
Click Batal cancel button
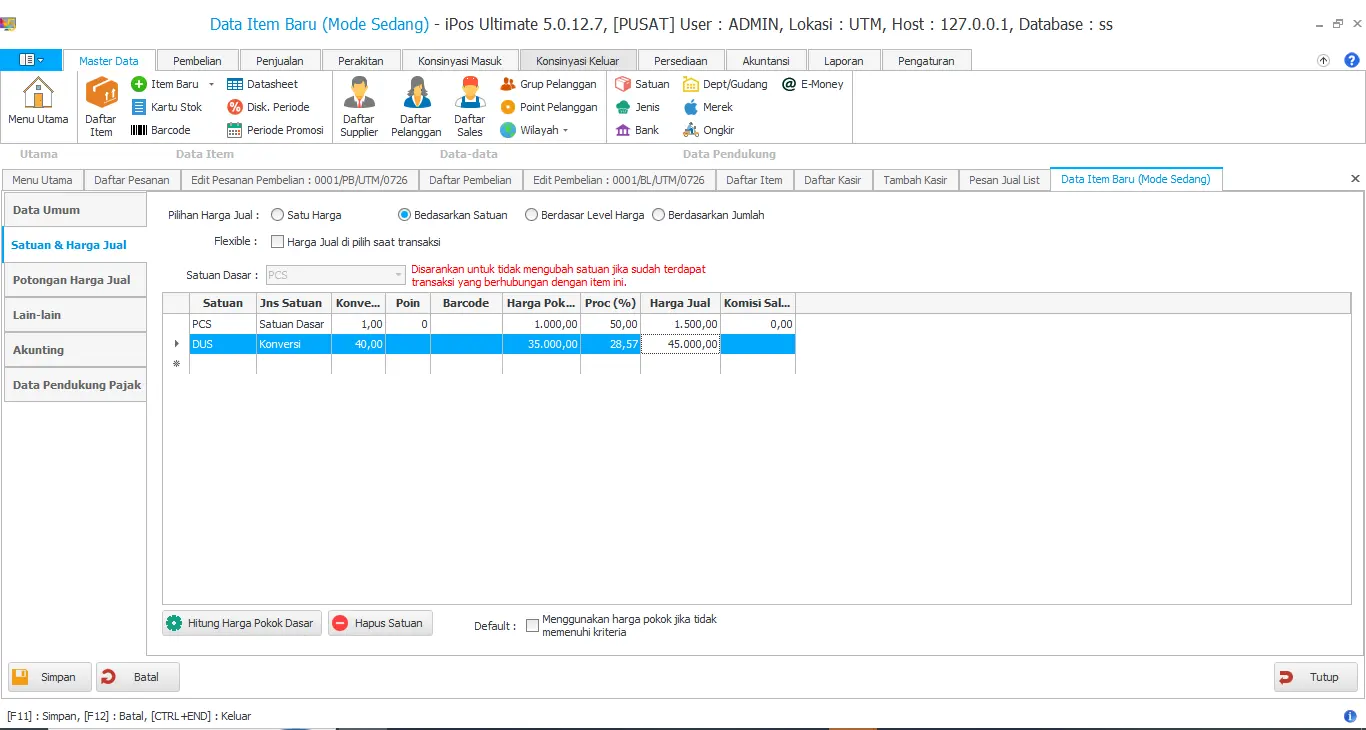click(x=138, y=677)
